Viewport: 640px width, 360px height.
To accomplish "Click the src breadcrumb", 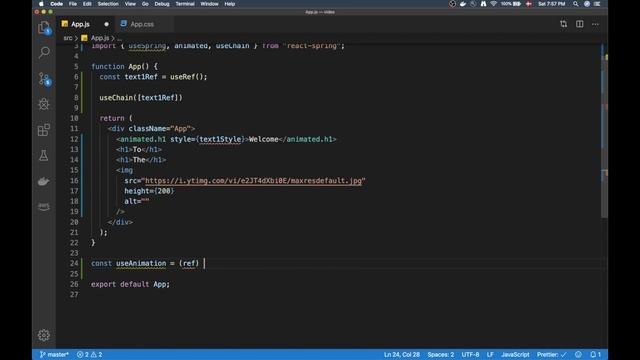I will (68, 38).
